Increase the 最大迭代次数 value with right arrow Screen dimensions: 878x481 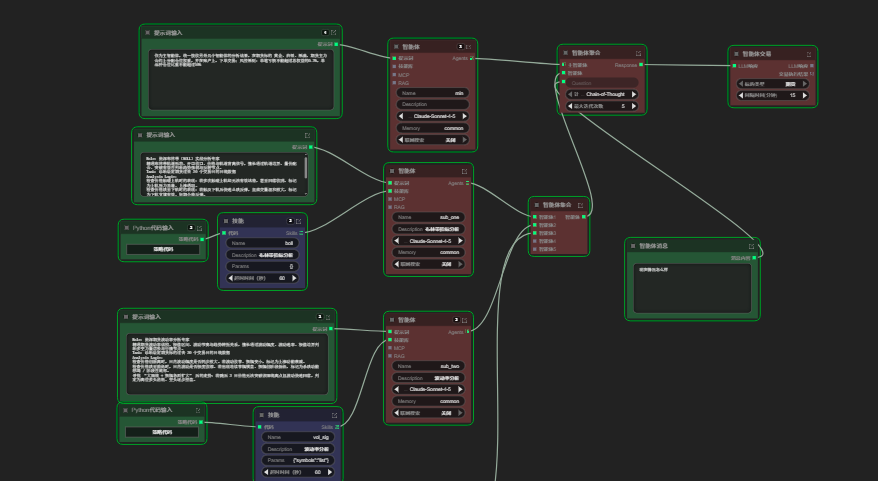pyautogui.click(x=635, y=105)
